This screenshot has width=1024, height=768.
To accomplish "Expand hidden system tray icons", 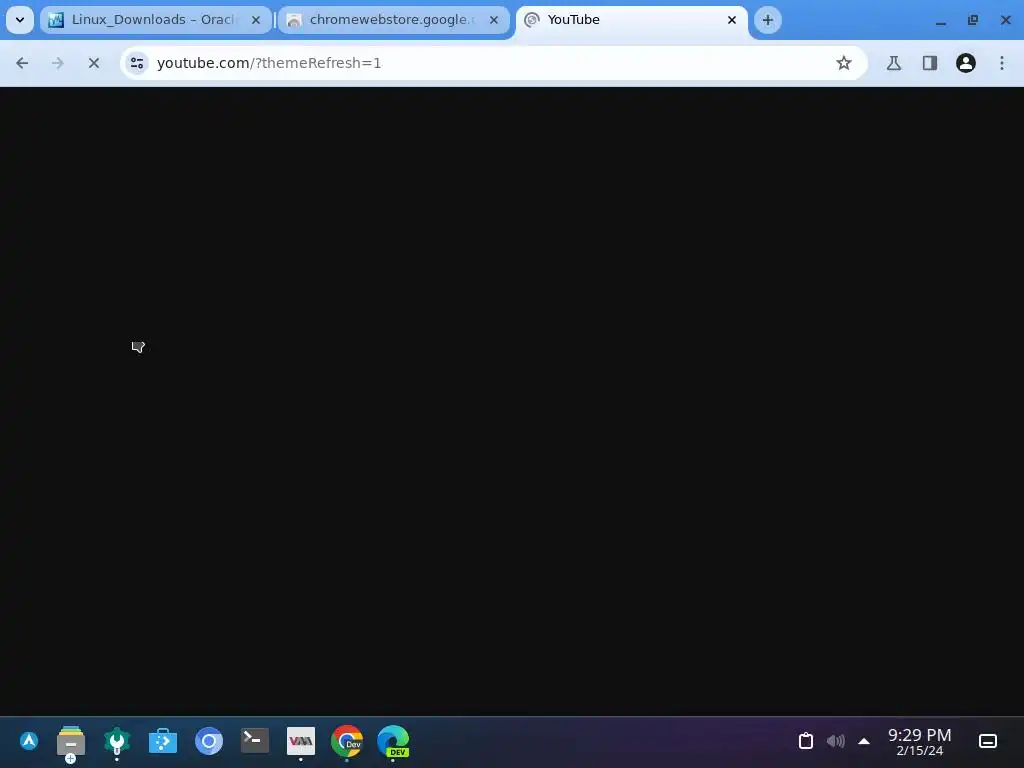I will click(864, 741).
